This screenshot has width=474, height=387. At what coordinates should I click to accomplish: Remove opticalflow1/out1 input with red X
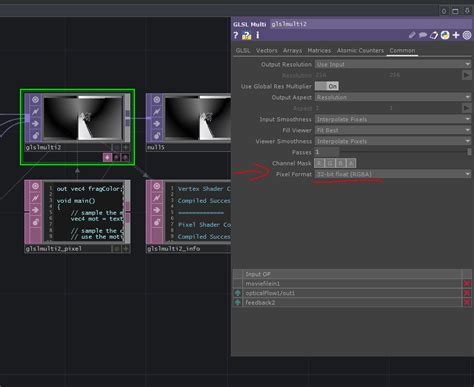[467, 293]
